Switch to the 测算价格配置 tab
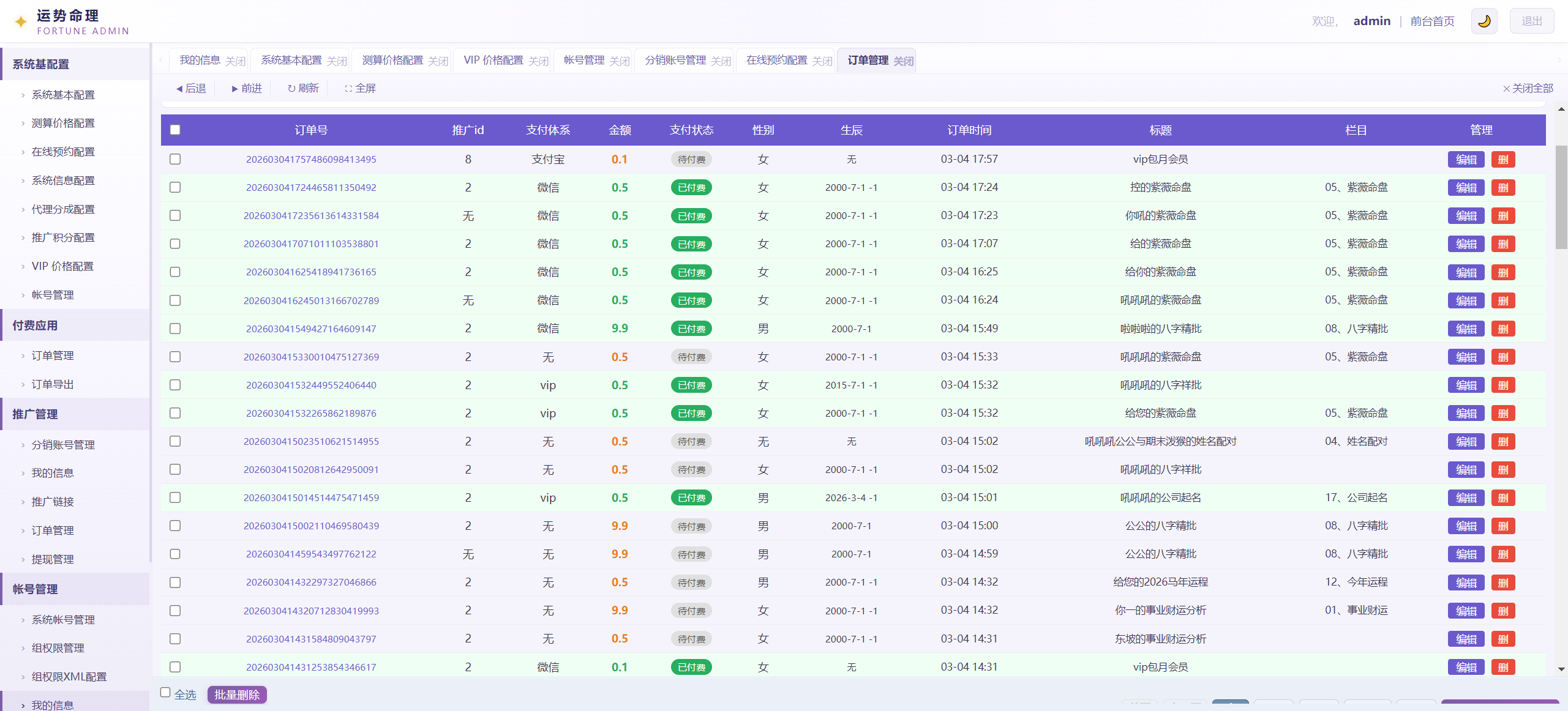Image resolution: width=1568 pixels, height=711 pixels. tap(392, 60)
